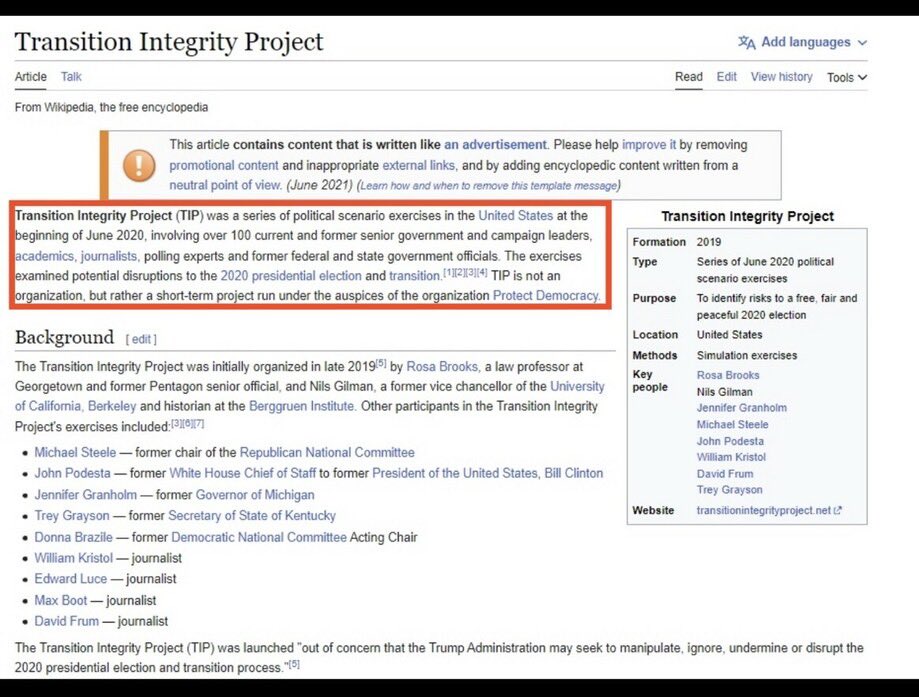Click external link icon beside transitionintegrityproject.net

[x=838, y=511]
